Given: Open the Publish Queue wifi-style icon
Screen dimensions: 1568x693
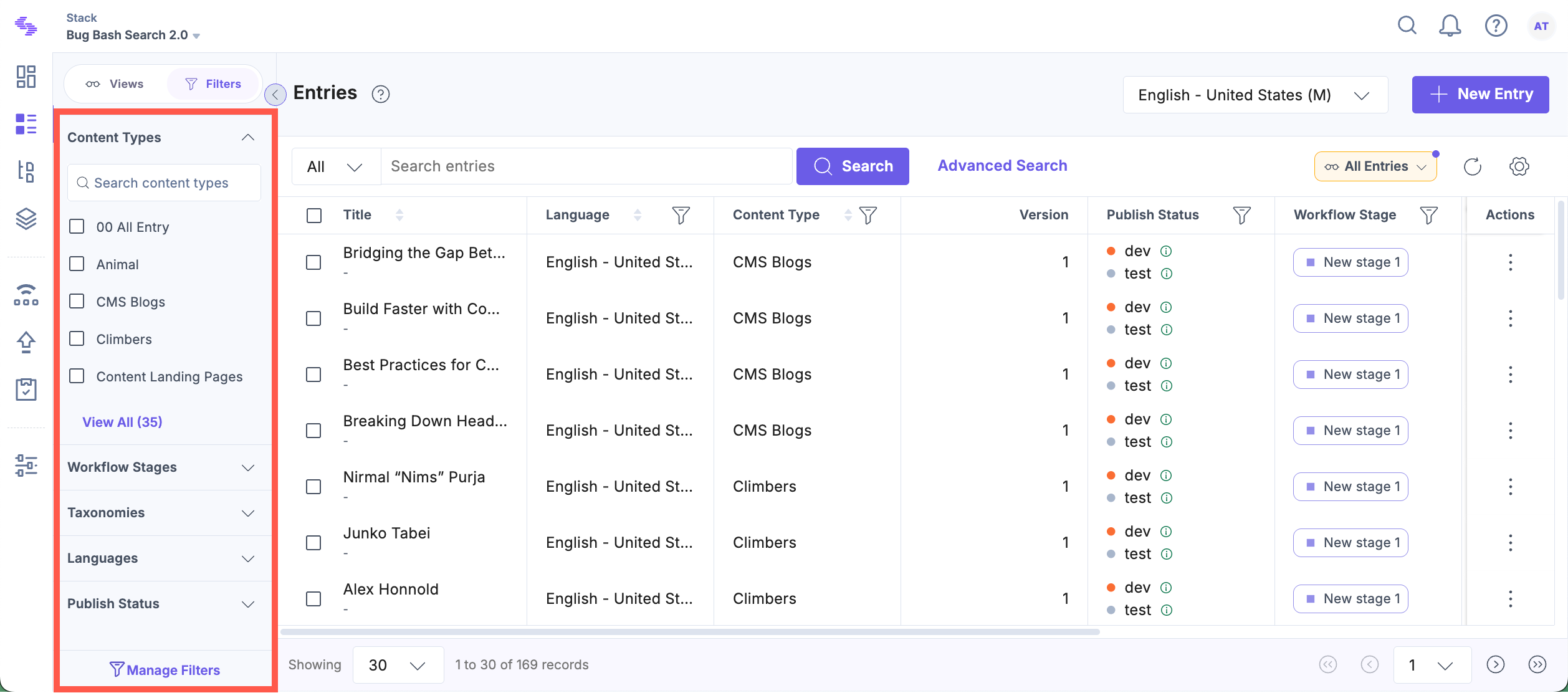Looking at the screenshot, I should coord(26,295).
